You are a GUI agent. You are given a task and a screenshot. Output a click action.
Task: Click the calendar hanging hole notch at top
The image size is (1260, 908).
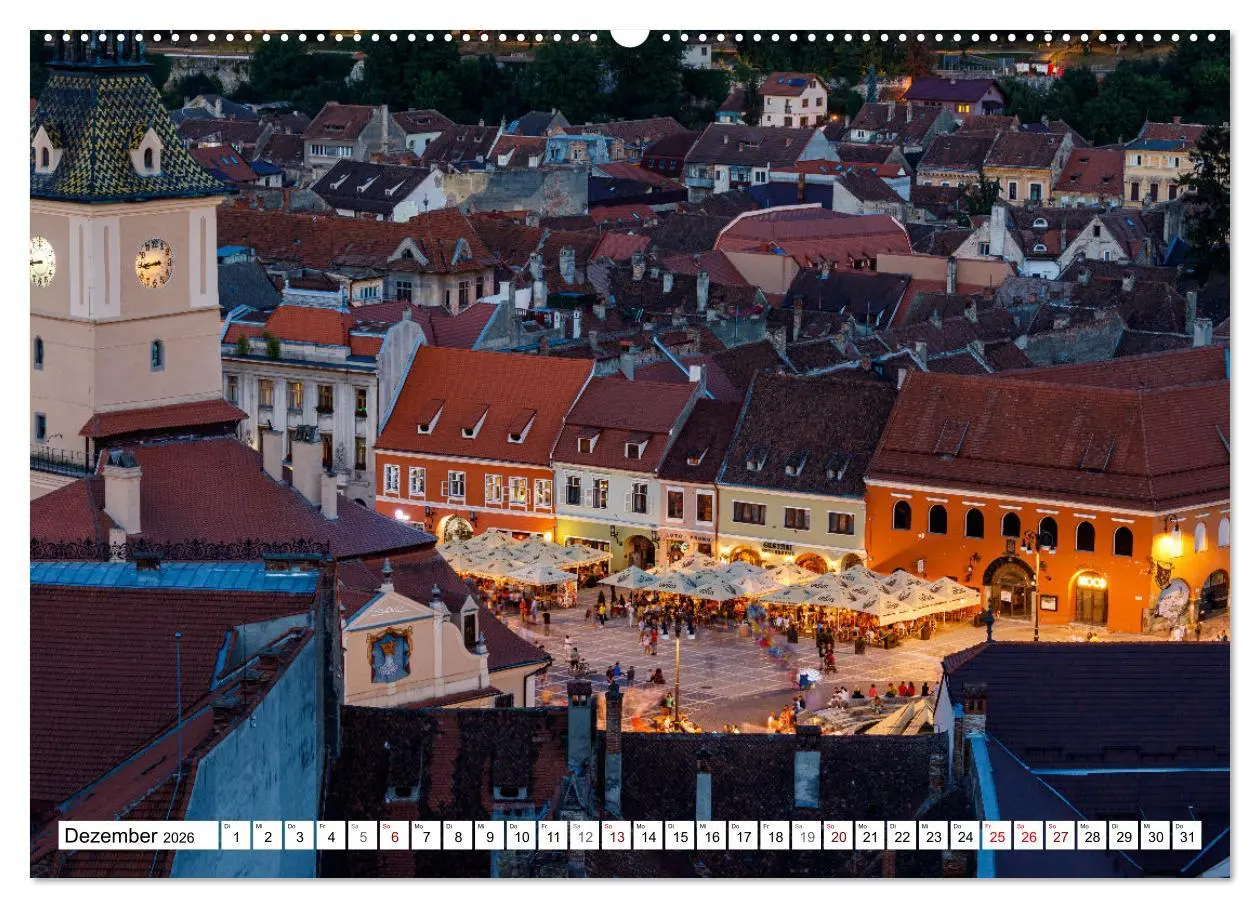(630, 37)
